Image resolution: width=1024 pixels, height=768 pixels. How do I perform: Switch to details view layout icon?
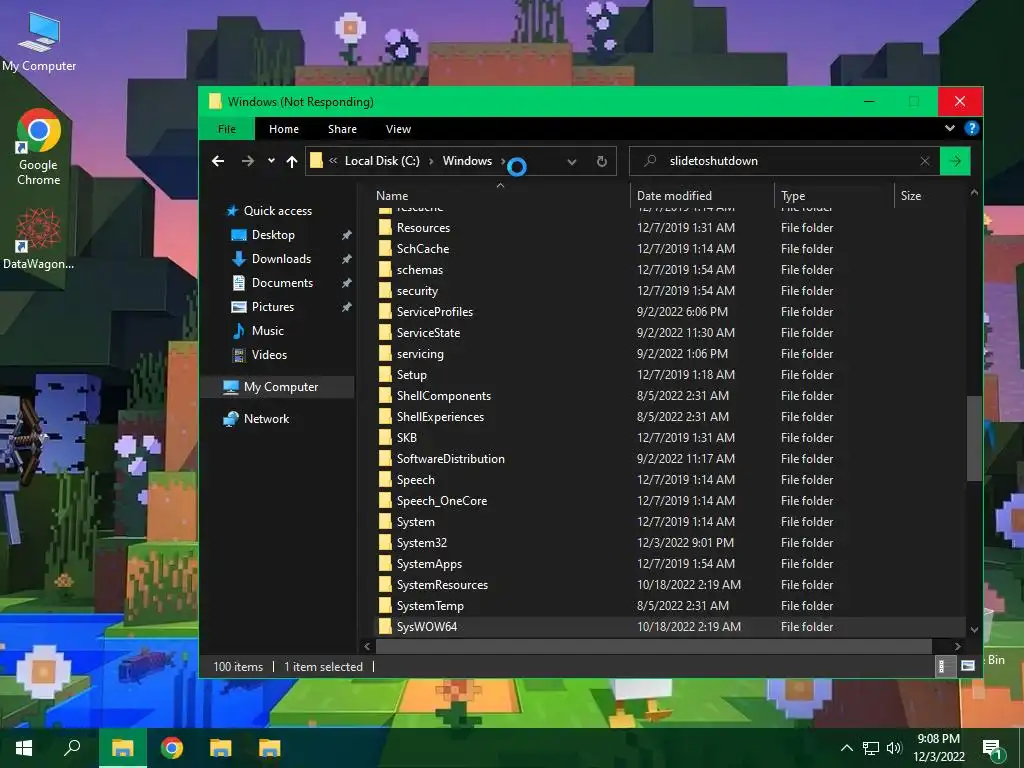[944, 666]
